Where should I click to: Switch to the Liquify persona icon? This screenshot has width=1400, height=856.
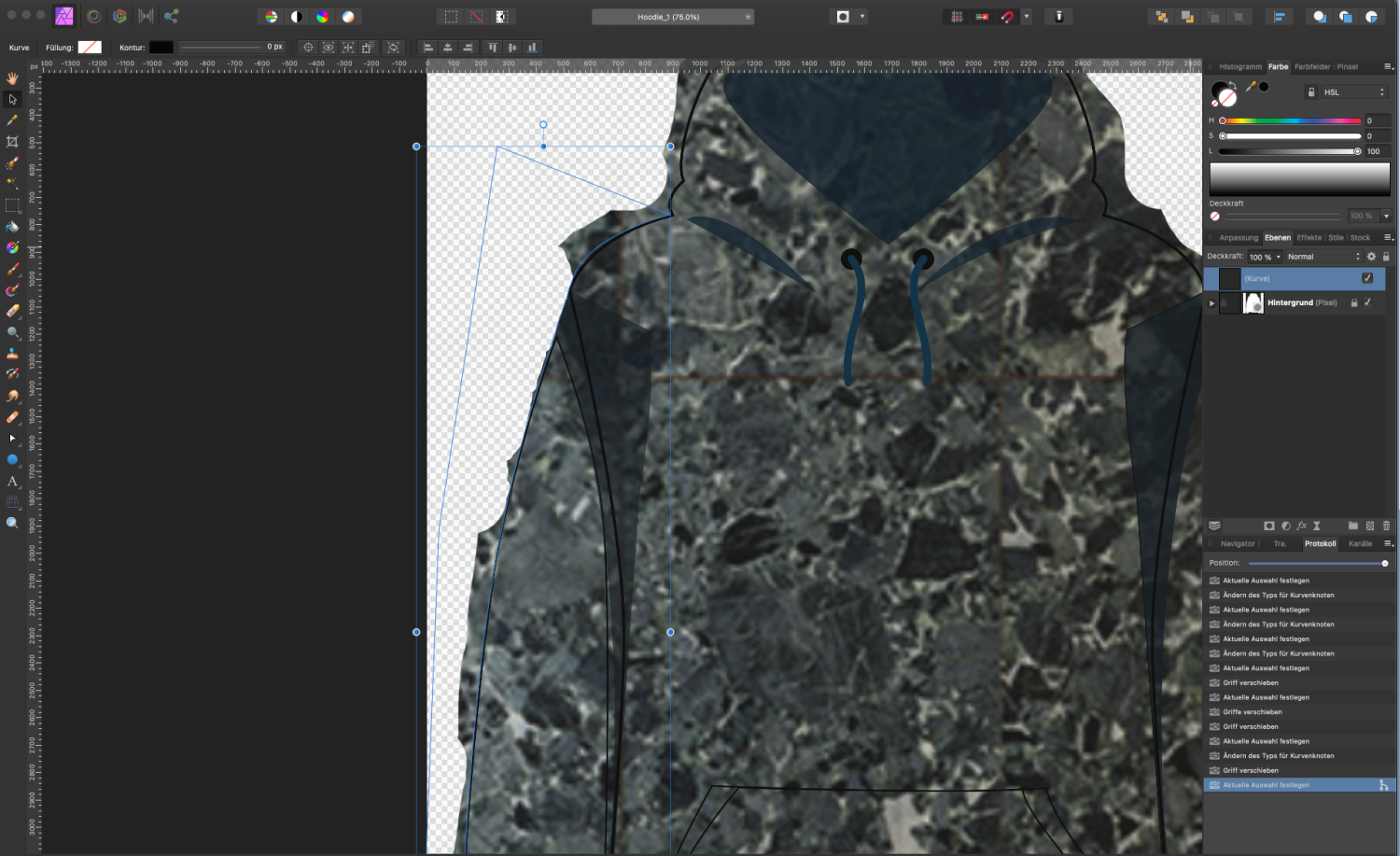(93, 16)
